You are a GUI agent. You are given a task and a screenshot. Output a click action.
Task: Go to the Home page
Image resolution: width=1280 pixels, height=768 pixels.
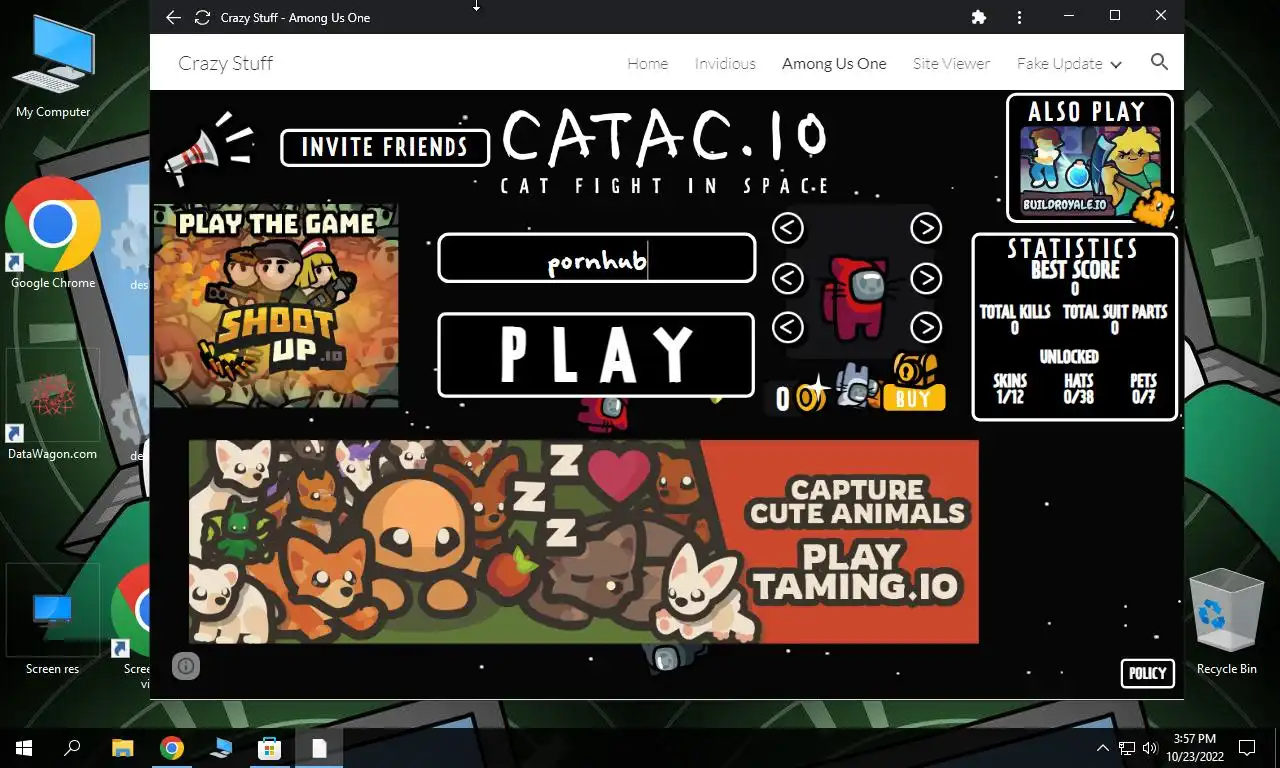pyautogui.click(x=647, y=63)
